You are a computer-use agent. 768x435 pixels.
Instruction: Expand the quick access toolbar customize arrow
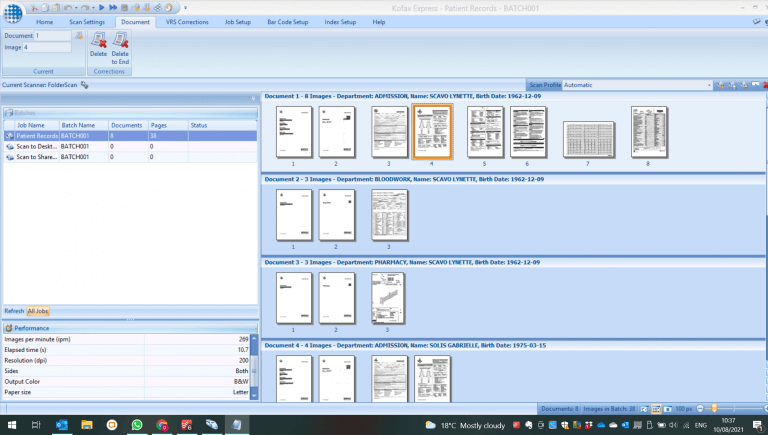coord(187,8)
